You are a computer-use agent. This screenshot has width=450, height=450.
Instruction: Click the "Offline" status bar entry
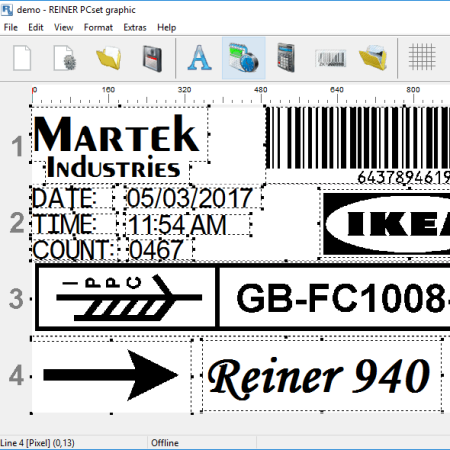pyautogui.click(x=165, y=443)
